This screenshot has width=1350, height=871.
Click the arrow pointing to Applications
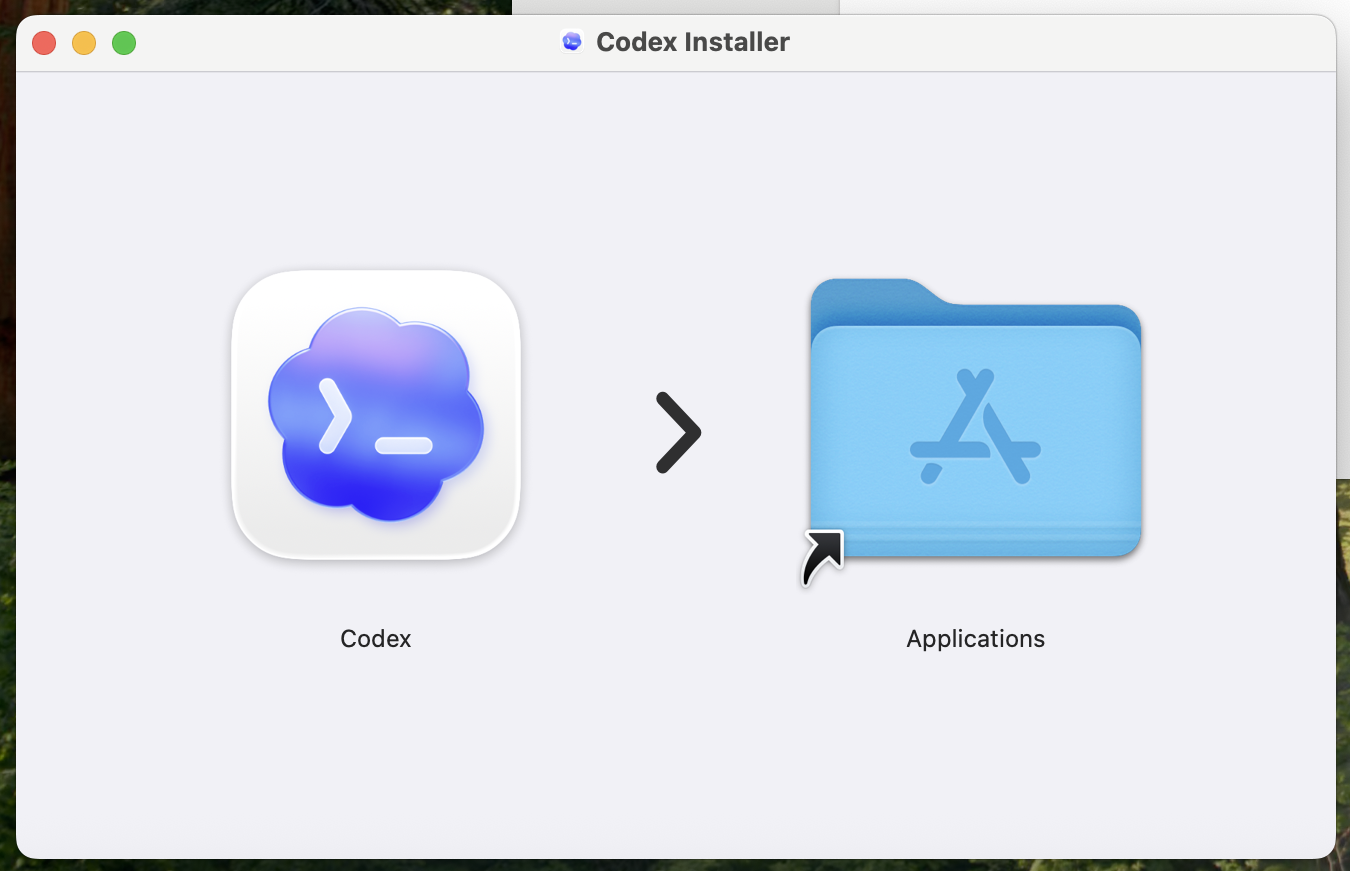[679, 432]
